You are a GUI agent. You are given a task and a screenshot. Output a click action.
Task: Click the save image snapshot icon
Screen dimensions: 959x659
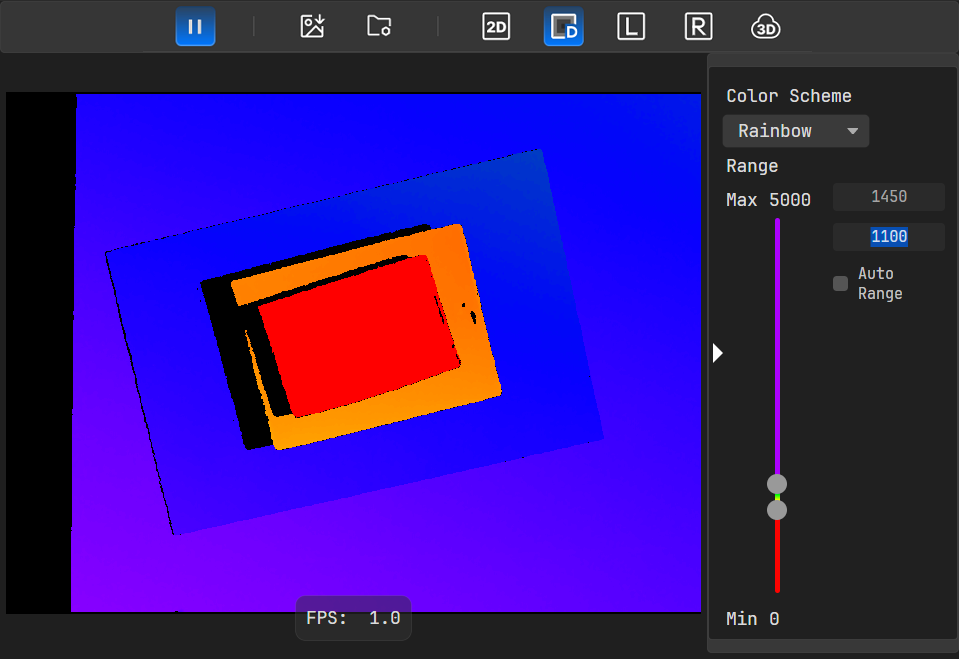tap(313, 27)
